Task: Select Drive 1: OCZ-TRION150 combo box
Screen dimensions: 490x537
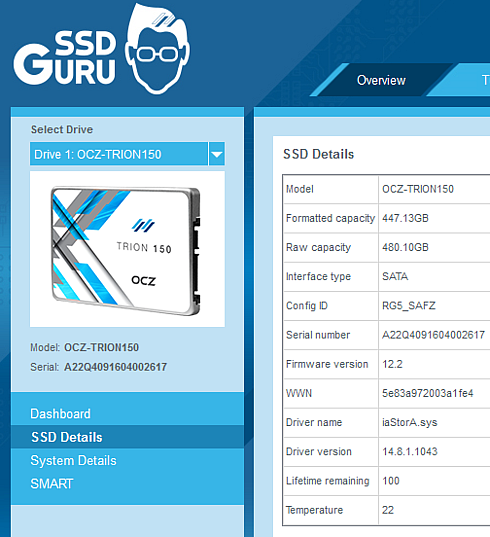Action: pyautogui.click(x=127, y=154)
